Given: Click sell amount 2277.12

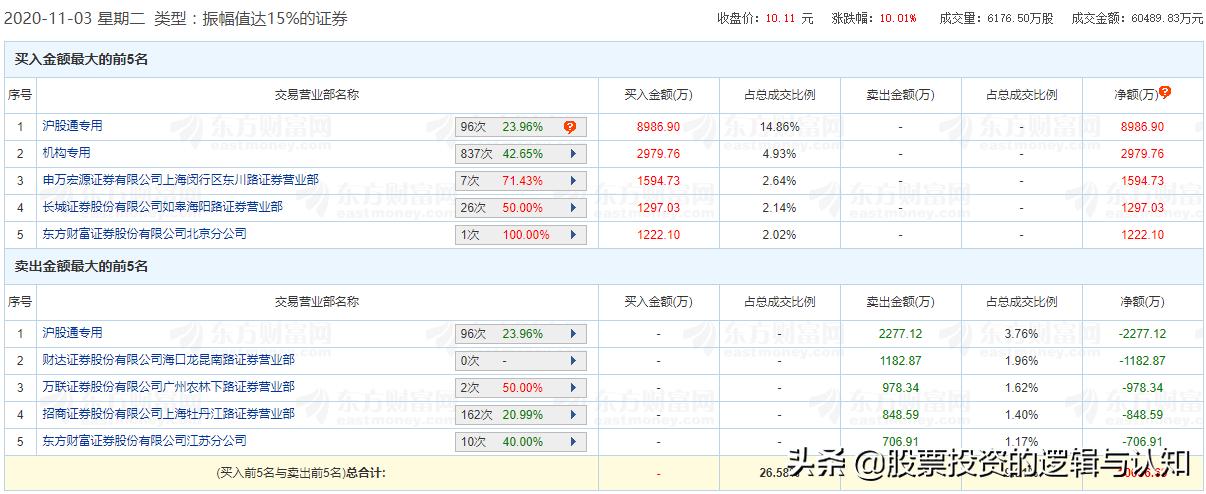Looking at the screenshot, I should [x=900, y=334].
